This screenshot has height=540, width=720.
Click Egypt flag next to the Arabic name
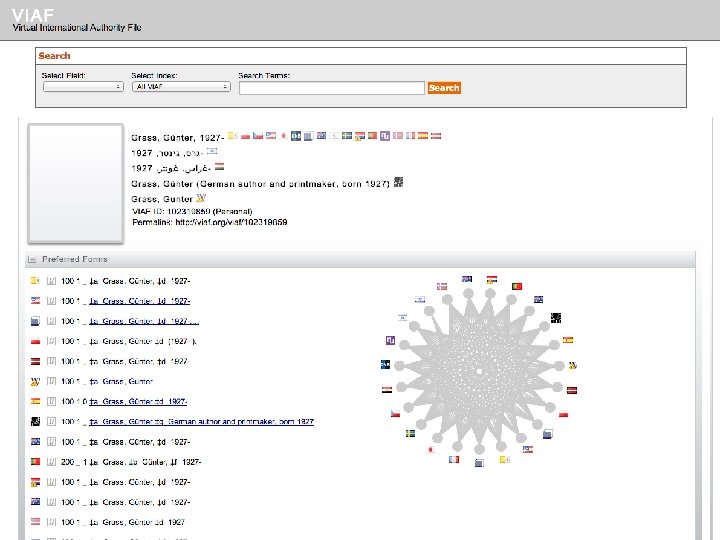[219, 167]
